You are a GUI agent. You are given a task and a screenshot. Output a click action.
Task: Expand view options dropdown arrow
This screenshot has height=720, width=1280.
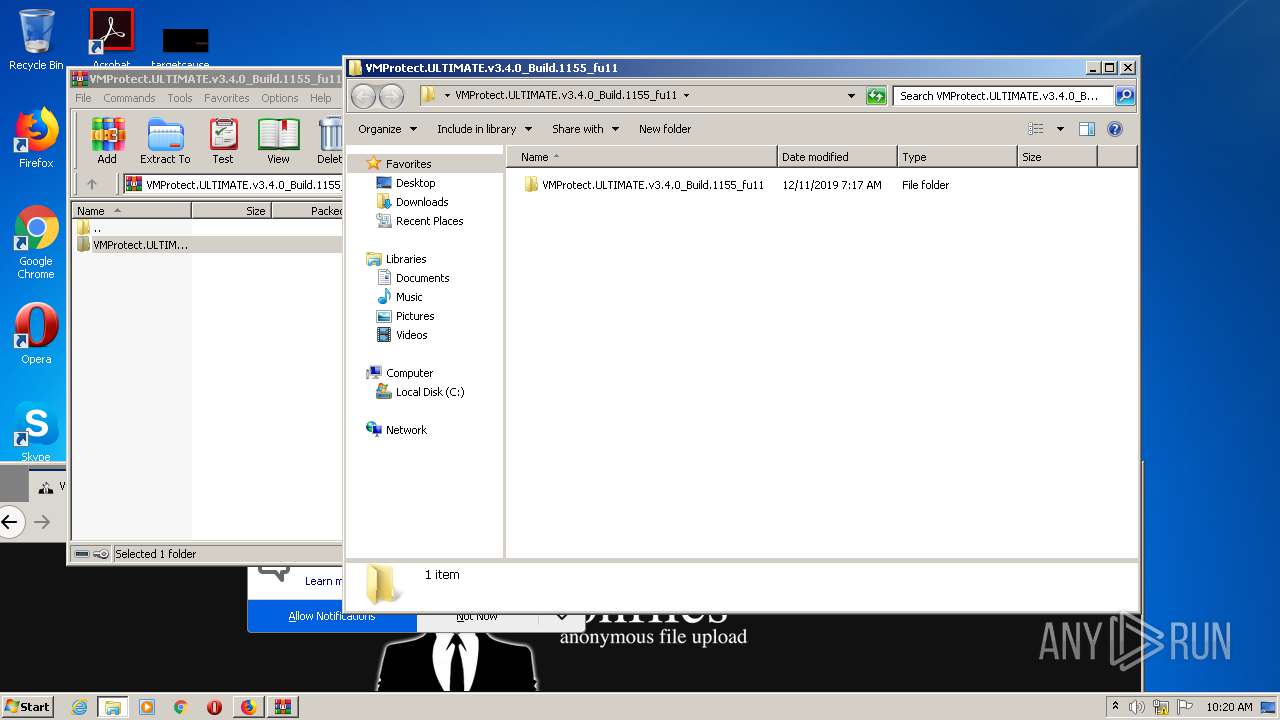click(x=1060, y=129)
